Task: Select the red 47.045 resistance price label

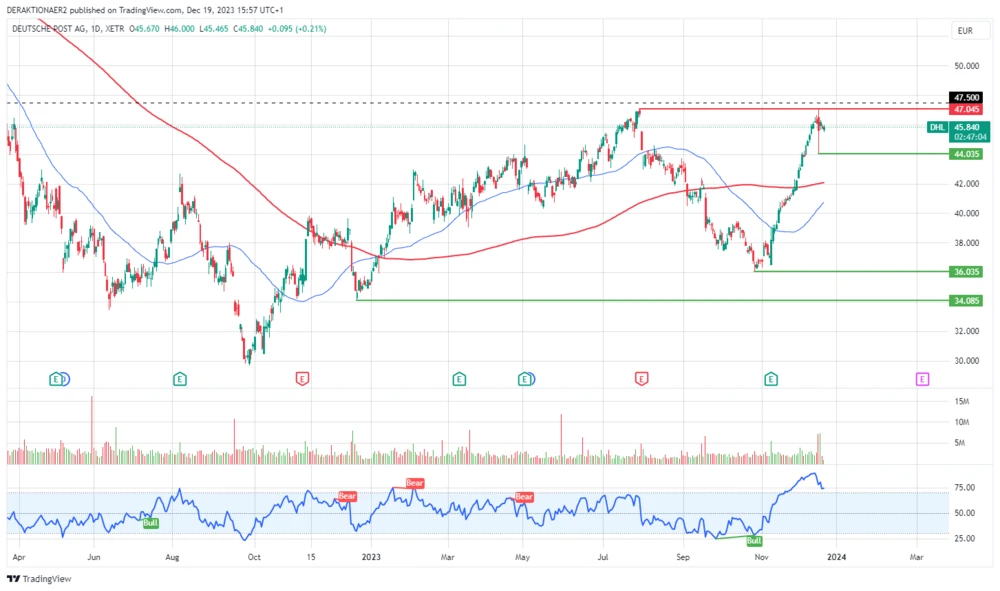Action: [x=966, y=109]
